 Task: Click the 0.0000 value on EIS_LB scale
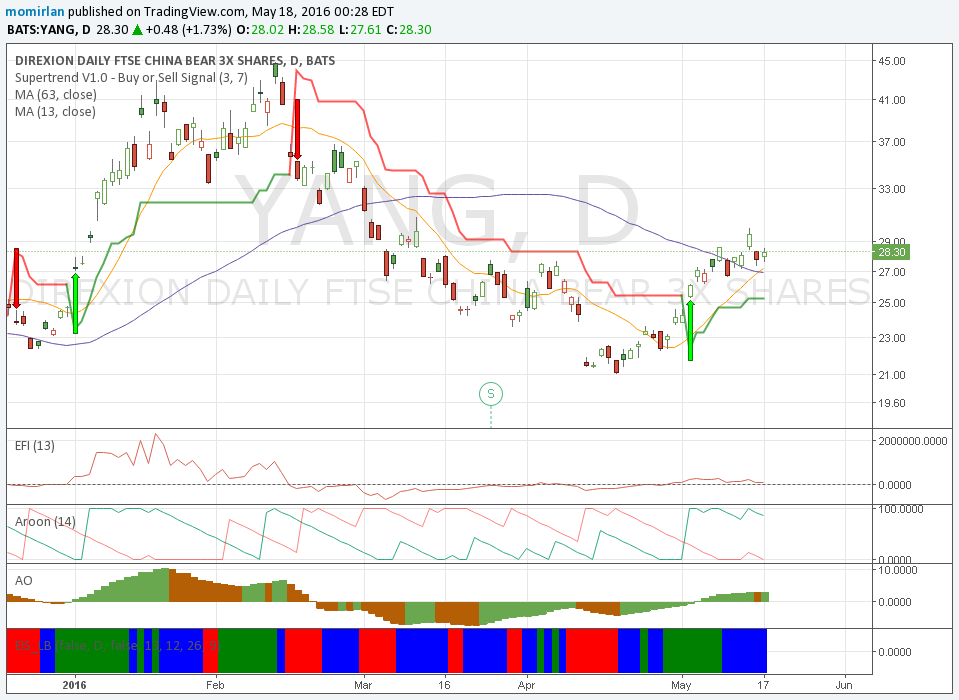(x=895, y=652)
